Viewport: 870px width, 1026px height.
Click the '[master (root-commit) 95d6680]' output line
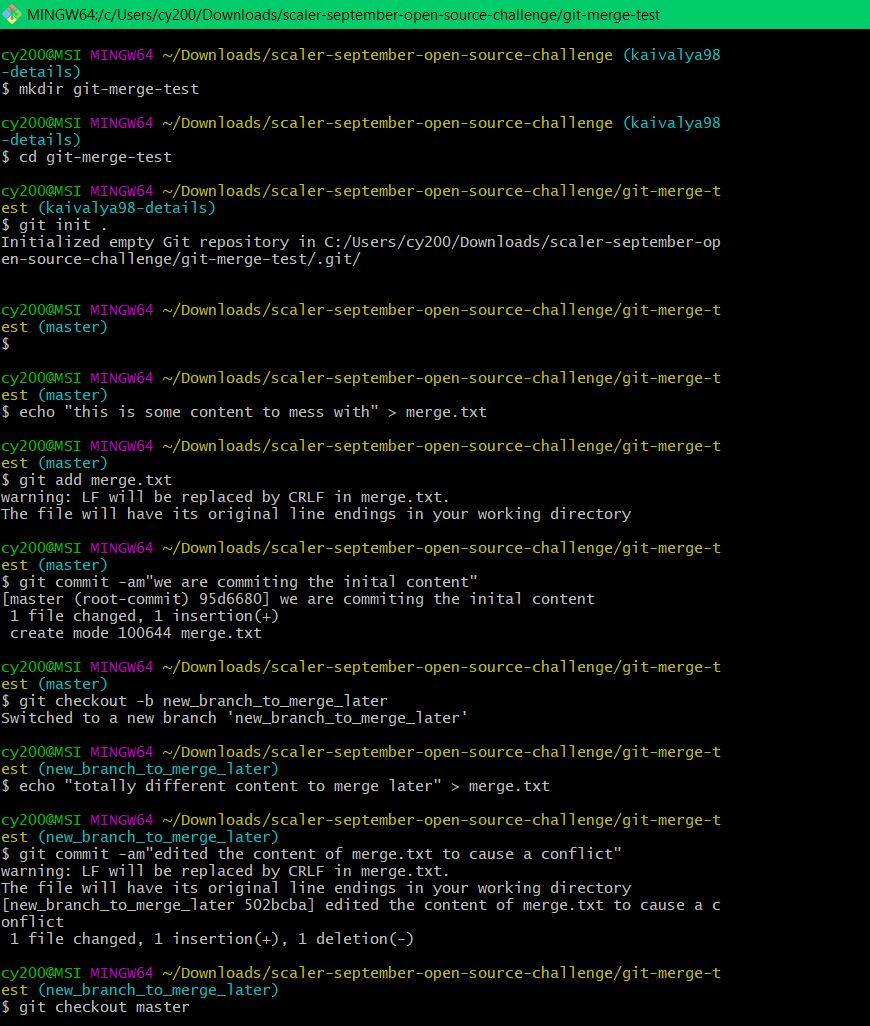[x=298, y=599]
